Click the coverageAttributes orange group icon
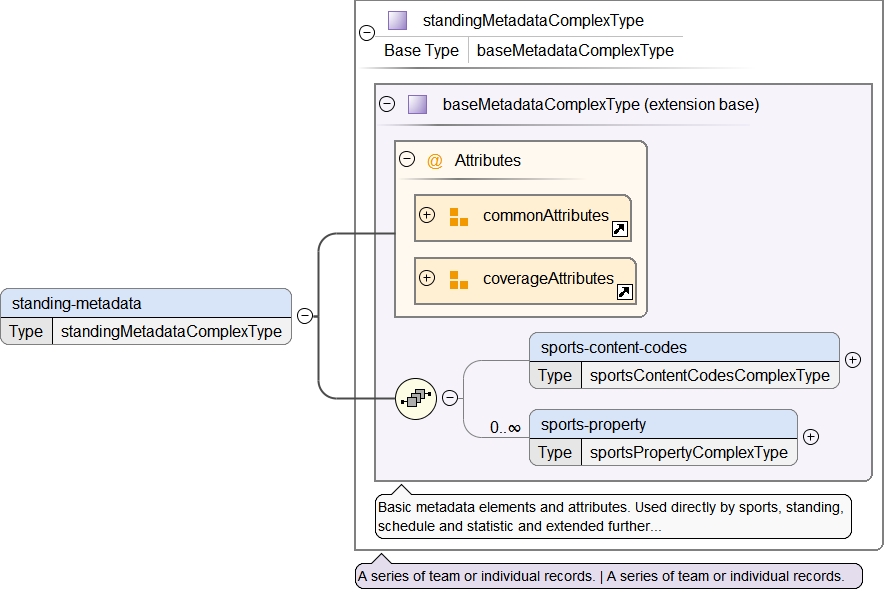This screenshot has width=885, height=592. tap(458, 279)
